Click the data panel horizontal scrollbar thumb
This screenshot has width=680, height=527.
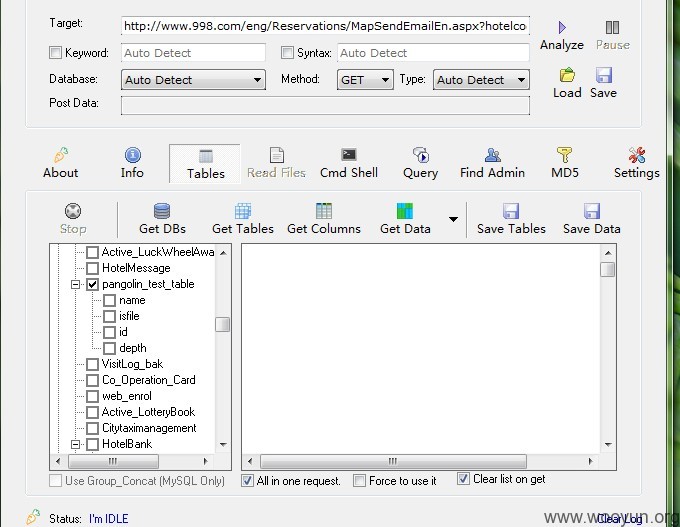click(x=393, y=461)
